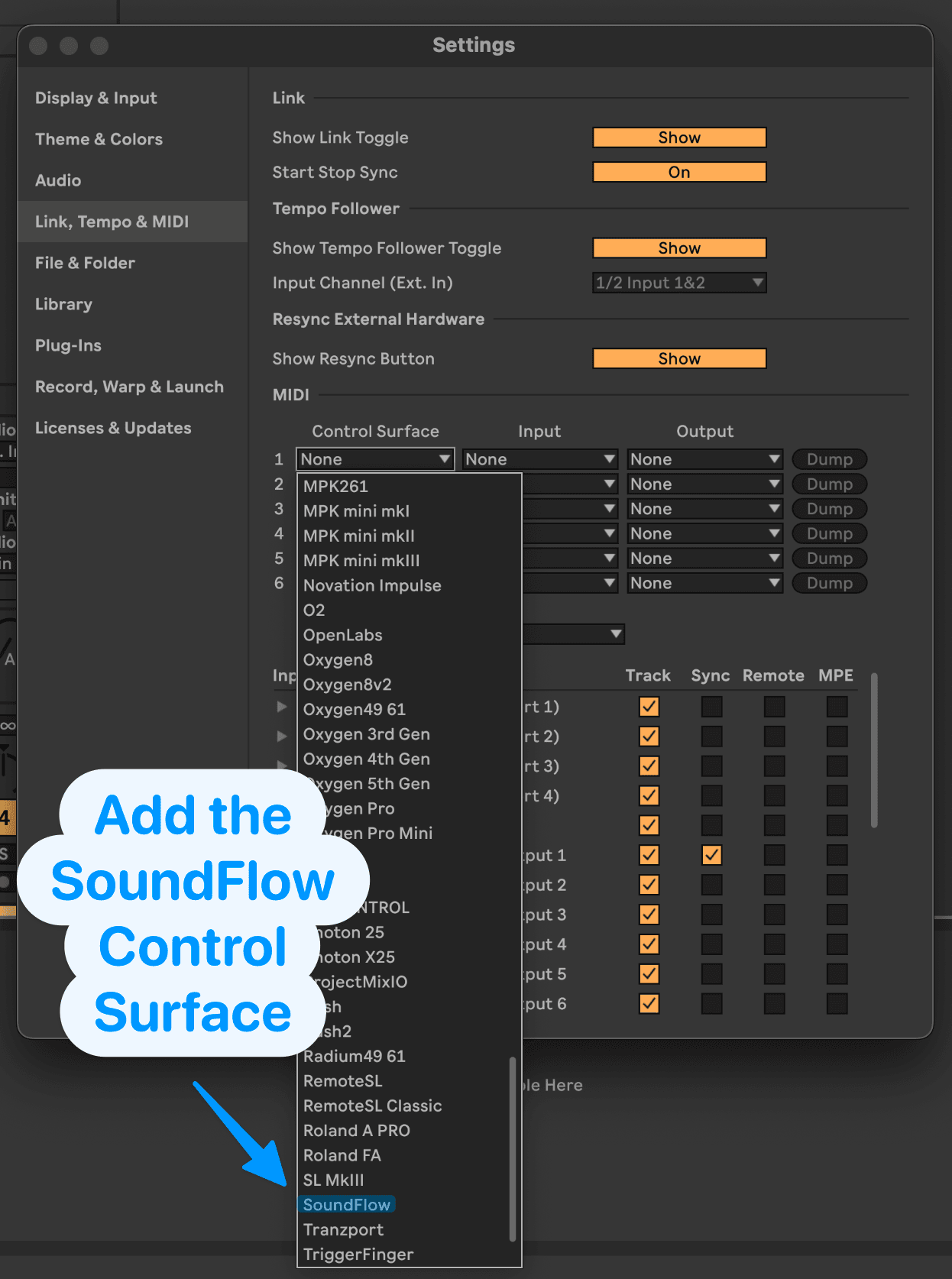
Task: Click the Dump button for row 1
Action: (830, 459)
